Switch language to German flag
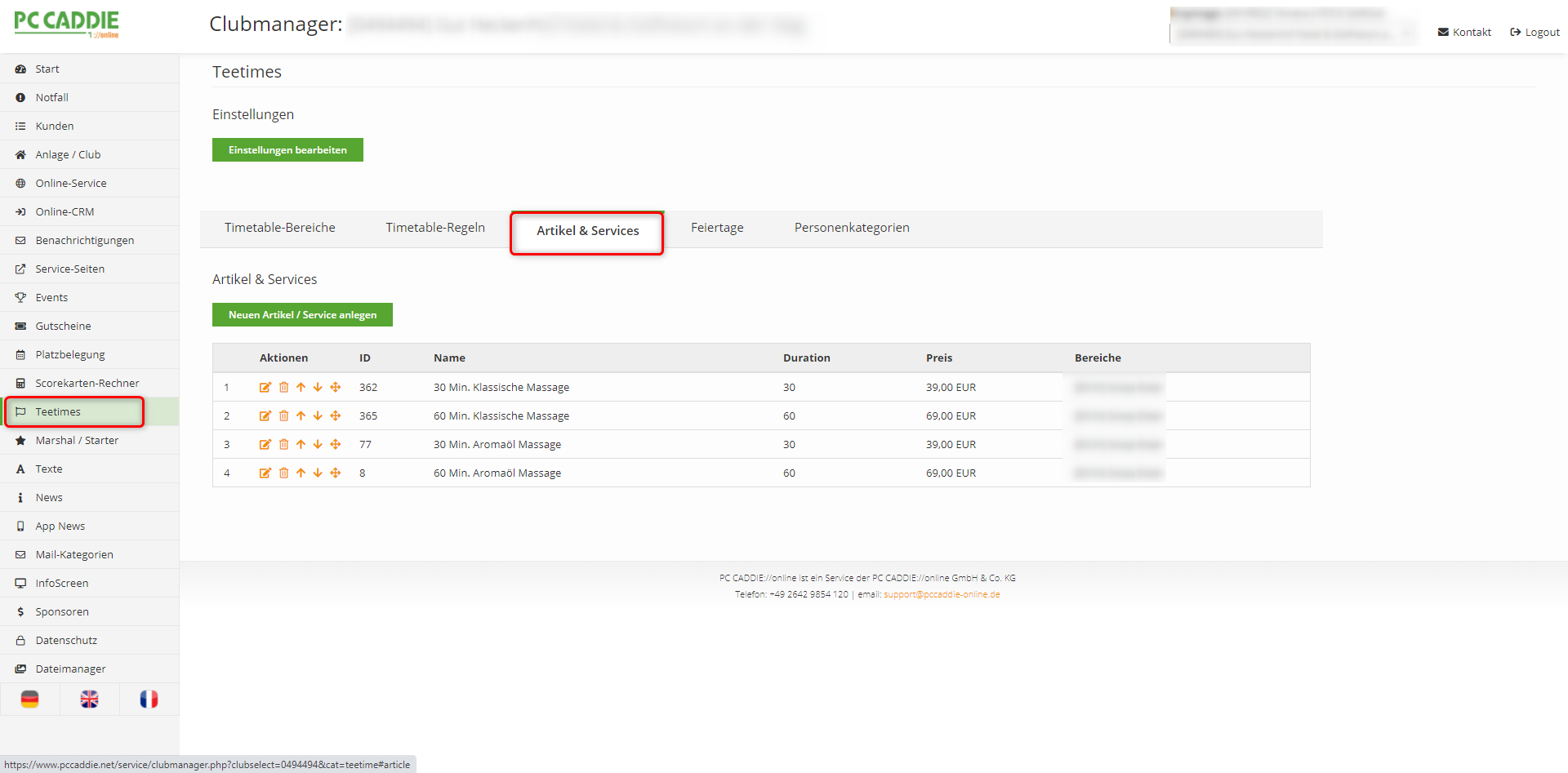The image size is (1568, 773). (30, 700)
